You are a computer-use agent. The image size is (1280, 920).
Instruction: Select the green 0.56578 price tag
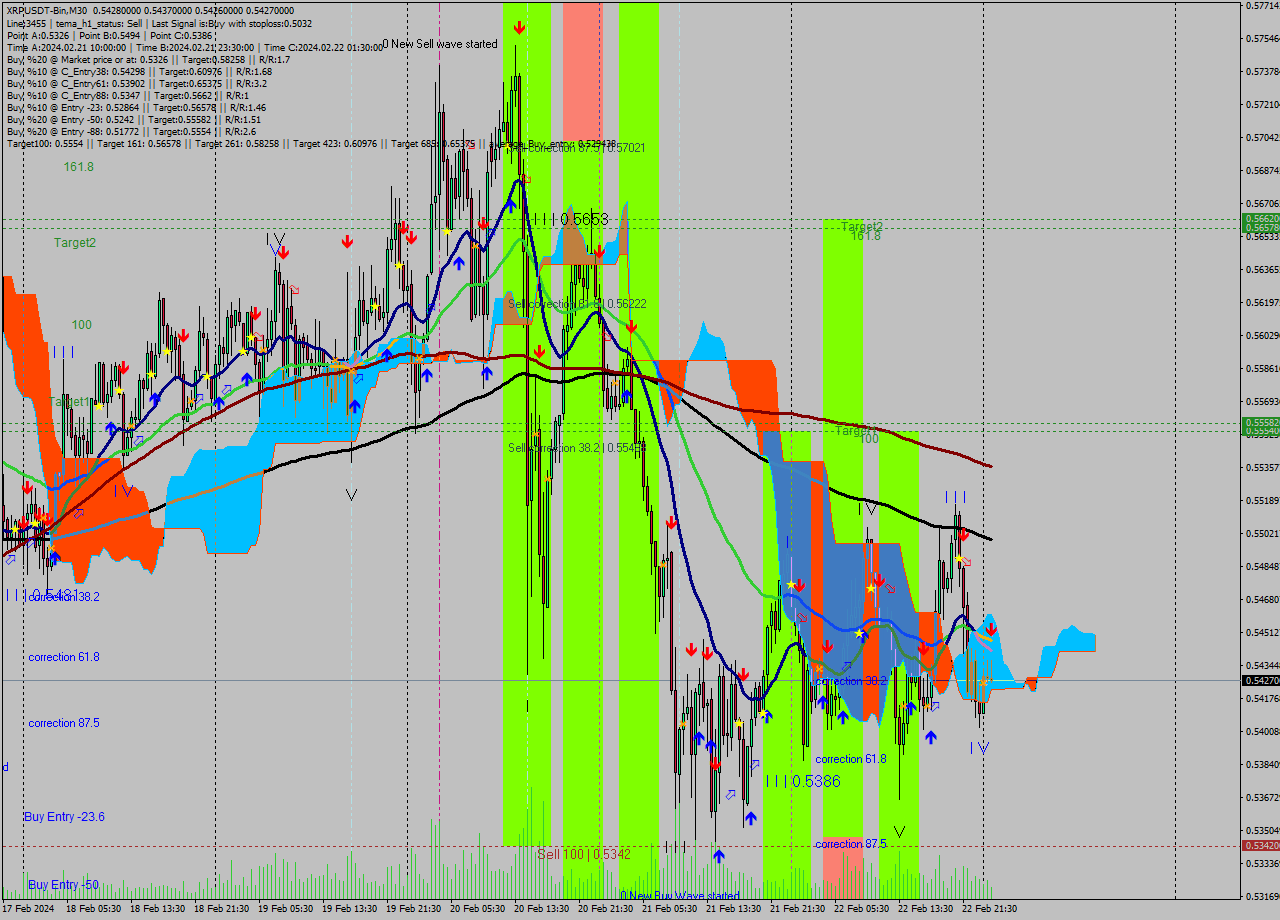(1261, 228)
